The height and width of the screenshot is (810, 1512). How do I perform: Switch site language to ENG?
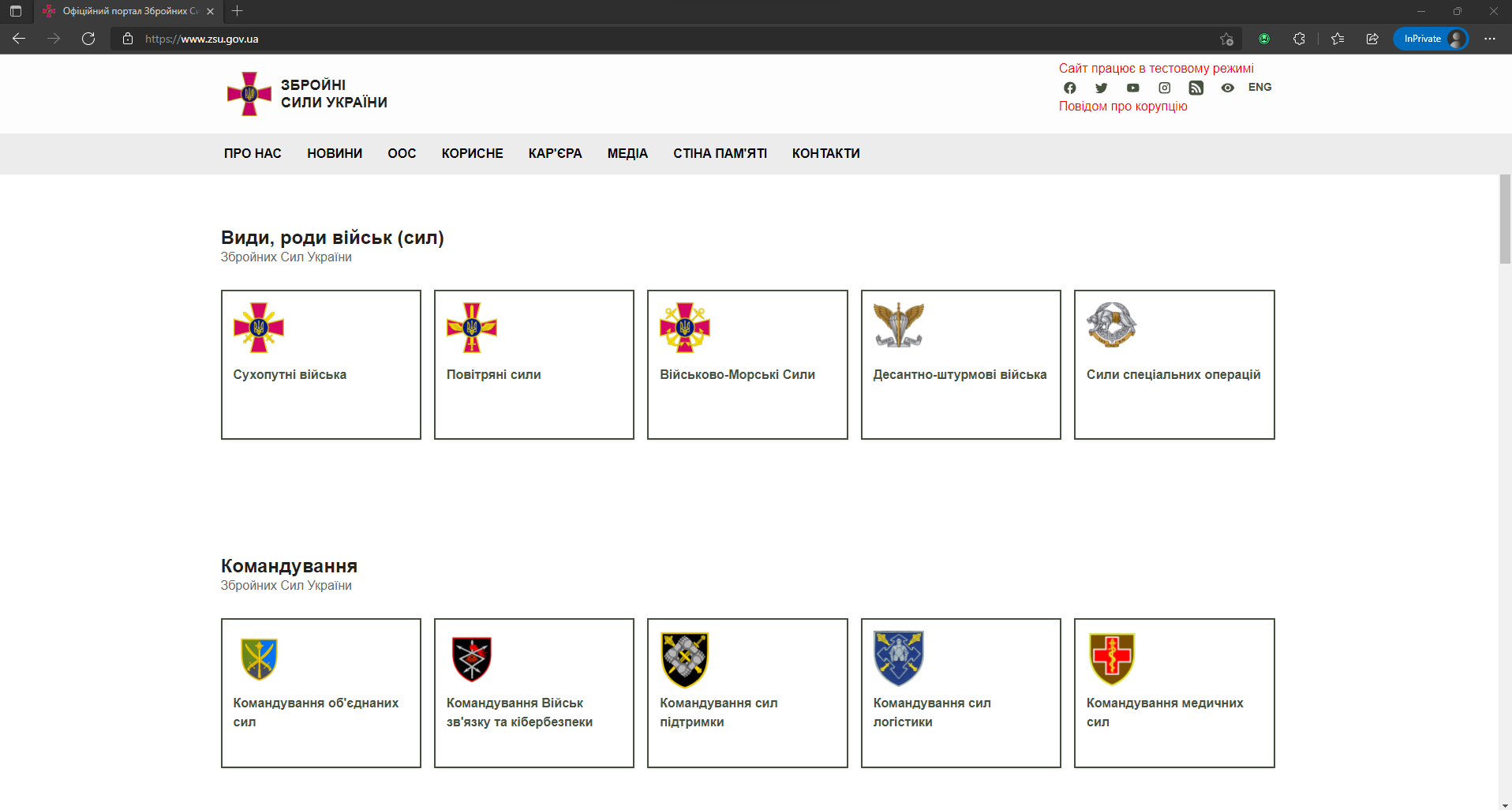coord(1259,87)
